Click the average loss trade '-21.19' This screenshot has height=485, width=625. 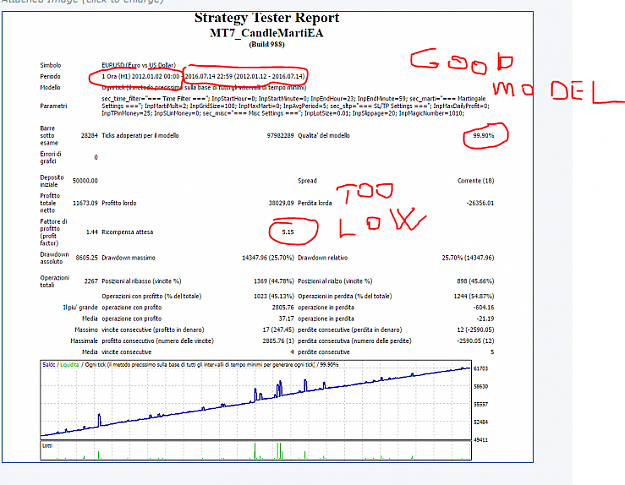pos(485,318)
